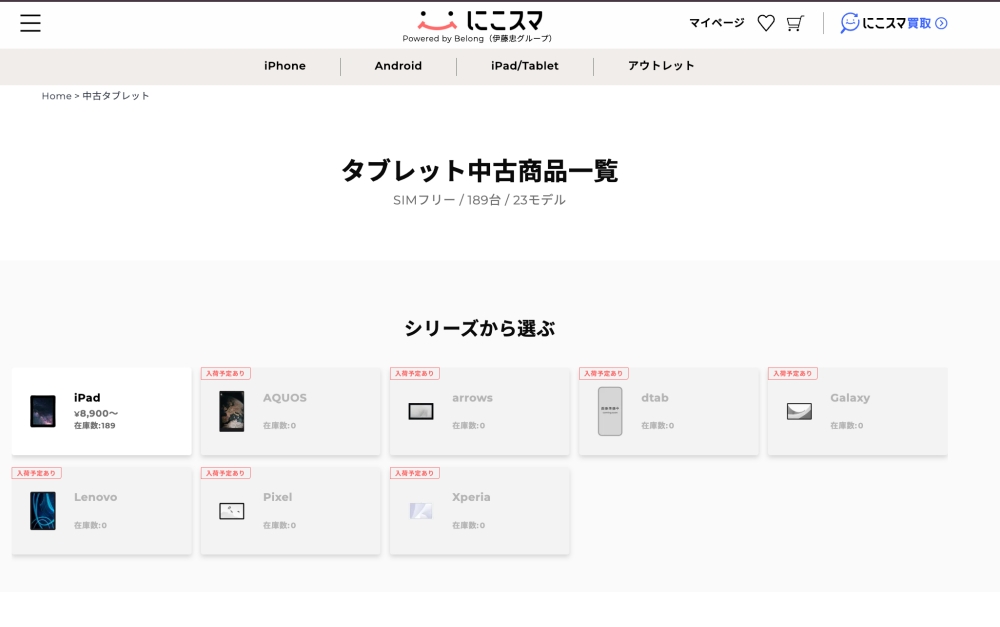Click the Xperia tablet thumbnail
The width and height of the screenshot is (1000, 627).
(x=421, y=510)
